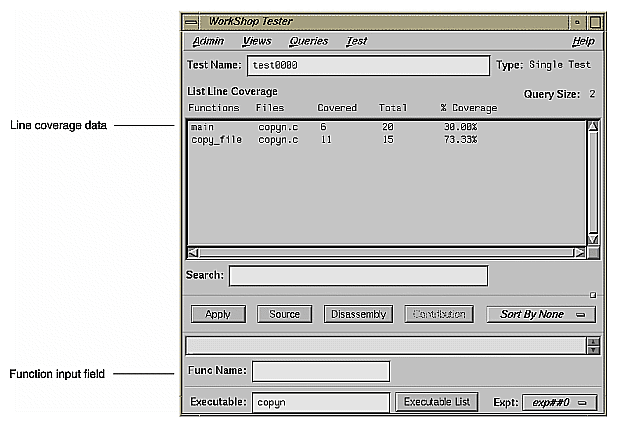
Task: Click the Func Name input field
Action: coord(321,371)
